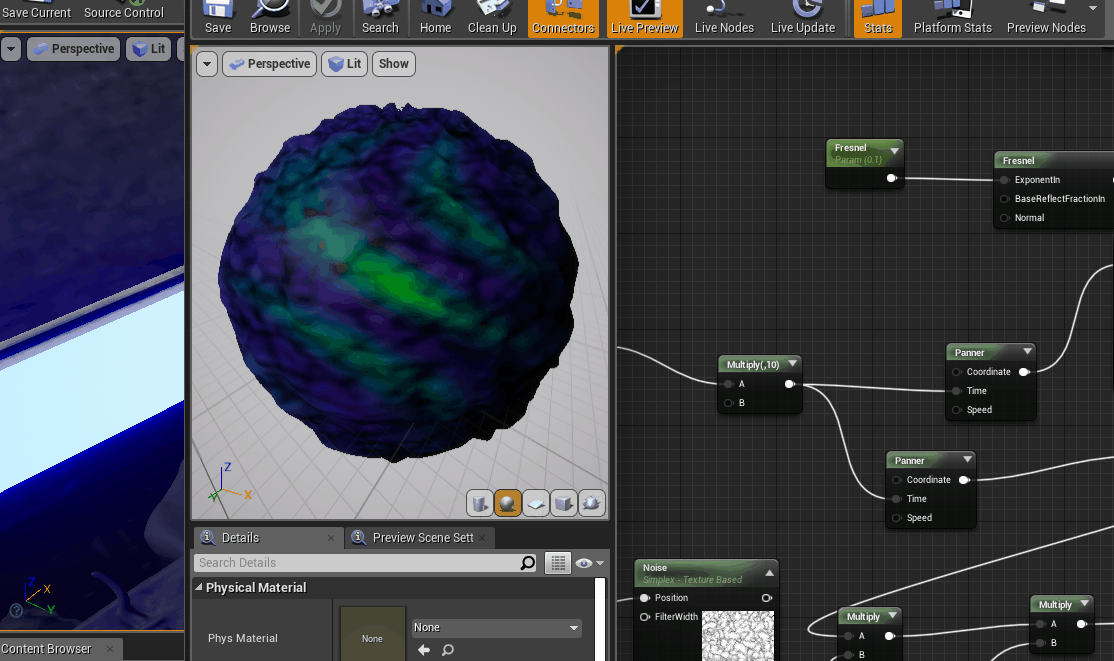Click the Details search magnifier icon
1114x661 pixels.
tap(528, 563)
